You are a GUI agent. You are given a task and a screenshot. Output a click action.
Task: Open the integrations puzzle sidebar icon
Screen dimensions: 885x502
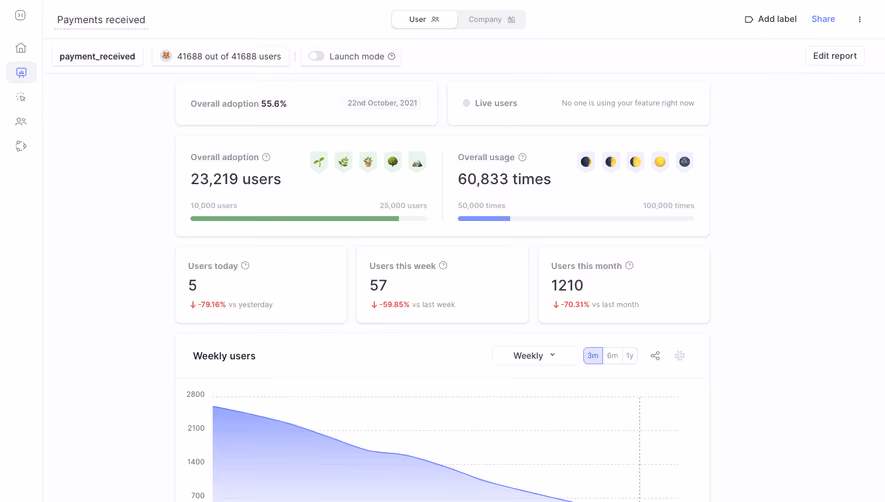pyautogui.click(x=21, y=146)
